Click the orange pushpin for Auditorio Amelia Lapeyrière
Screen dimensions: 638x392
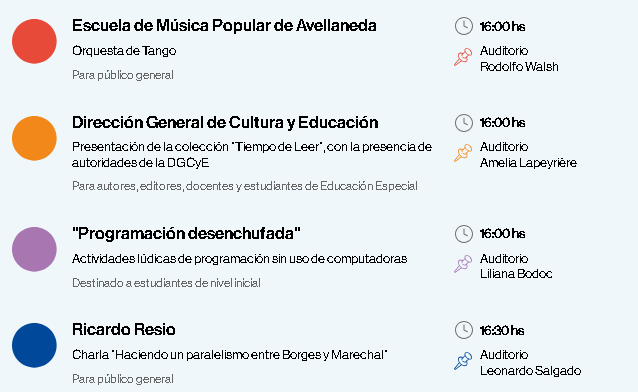(x=463, y=153)
